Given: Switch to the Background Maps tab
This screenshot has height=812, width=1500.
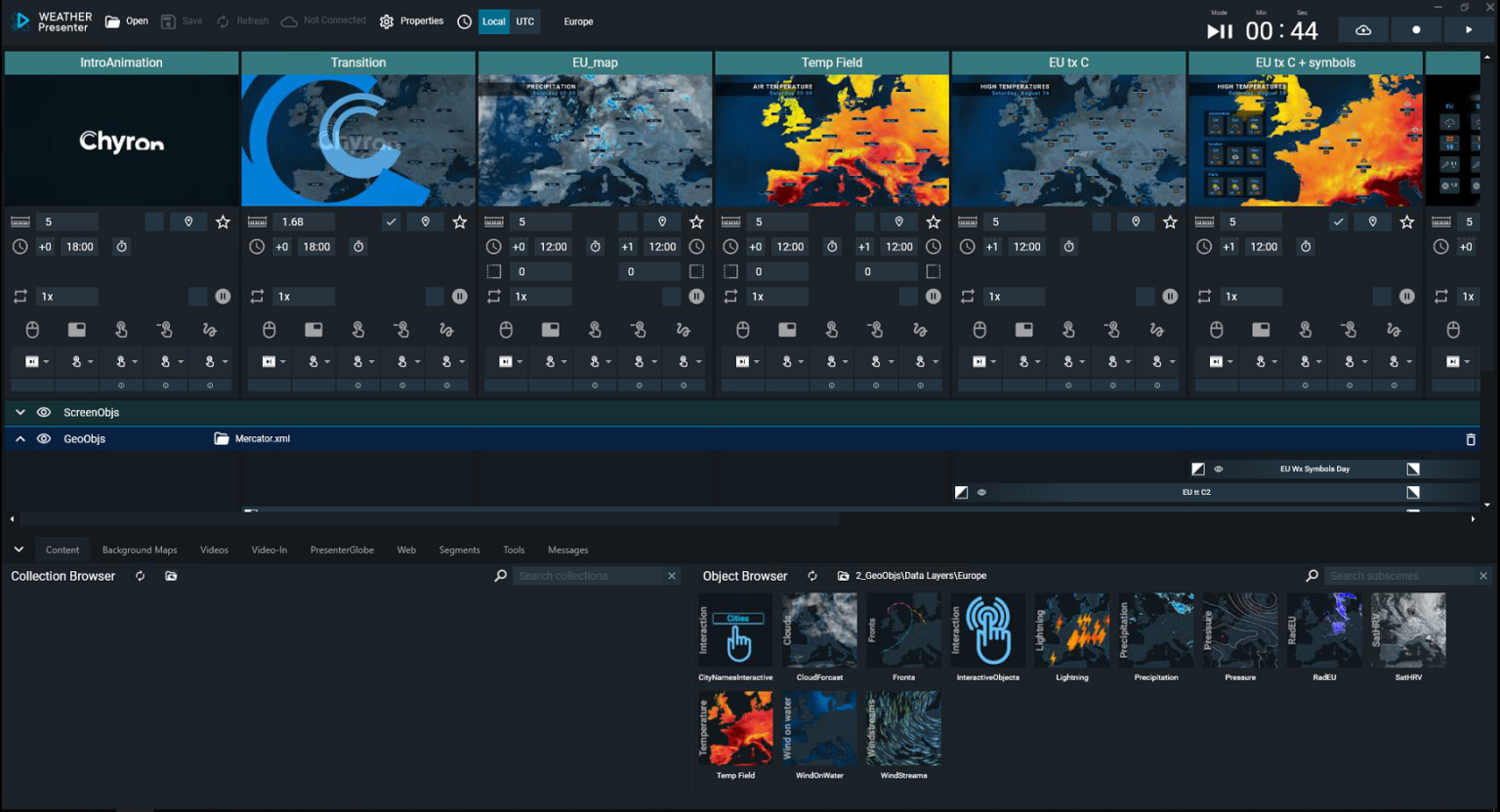Looking at the screenshot, I should (139, 549).
